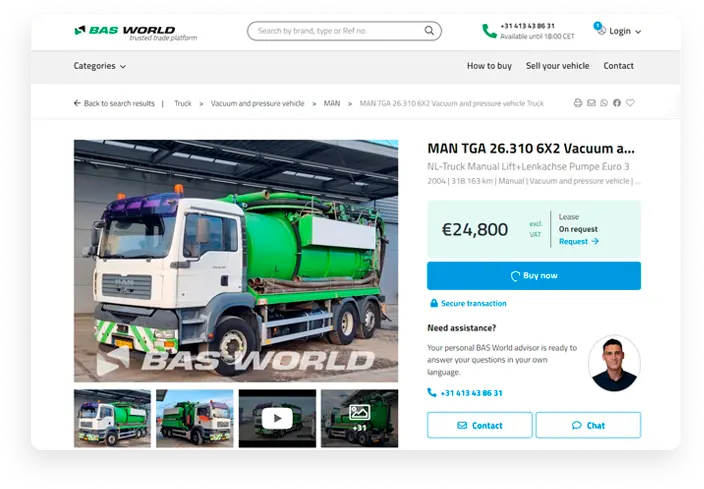This screenshot has height=489, width=704.
Task: Click the lease Request link
Action: pyautogui.click(x=578, y=241)
